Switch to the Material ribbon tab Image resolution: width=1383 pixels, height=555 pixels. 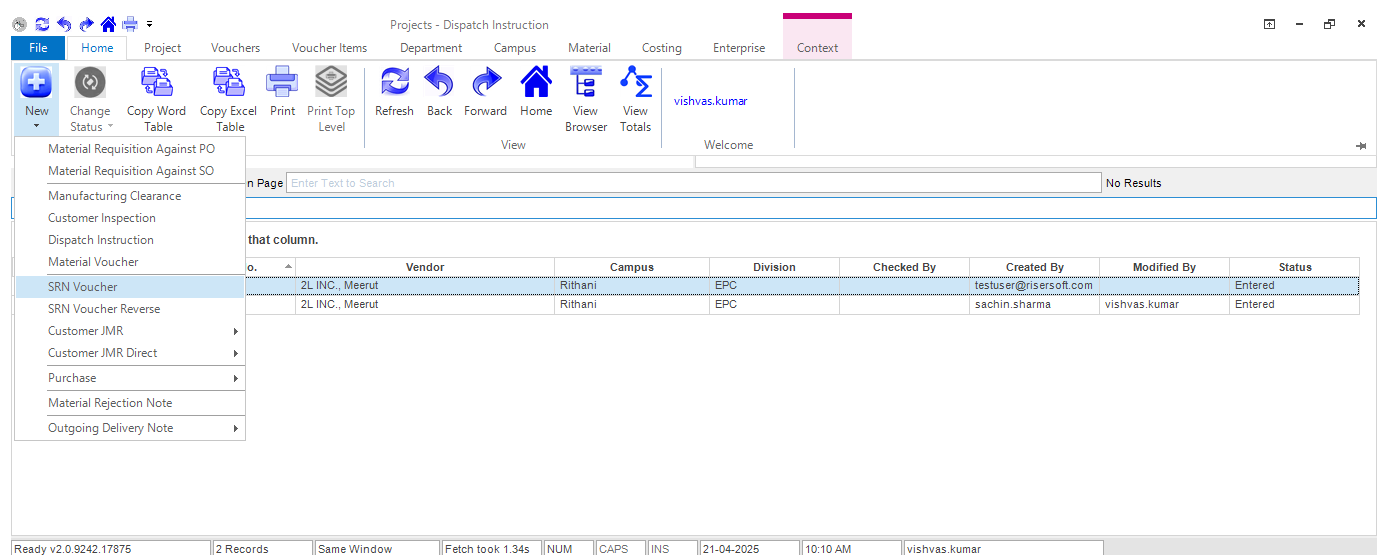(589, 48)
